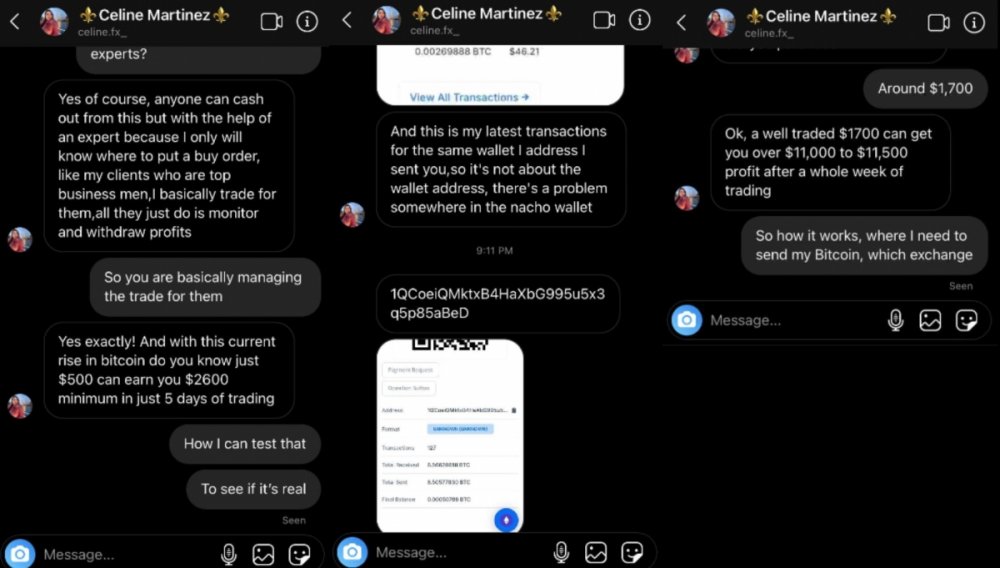The image size is (1000, 568).
Task: Open gallery icon in right message bar
Action: 930,320
